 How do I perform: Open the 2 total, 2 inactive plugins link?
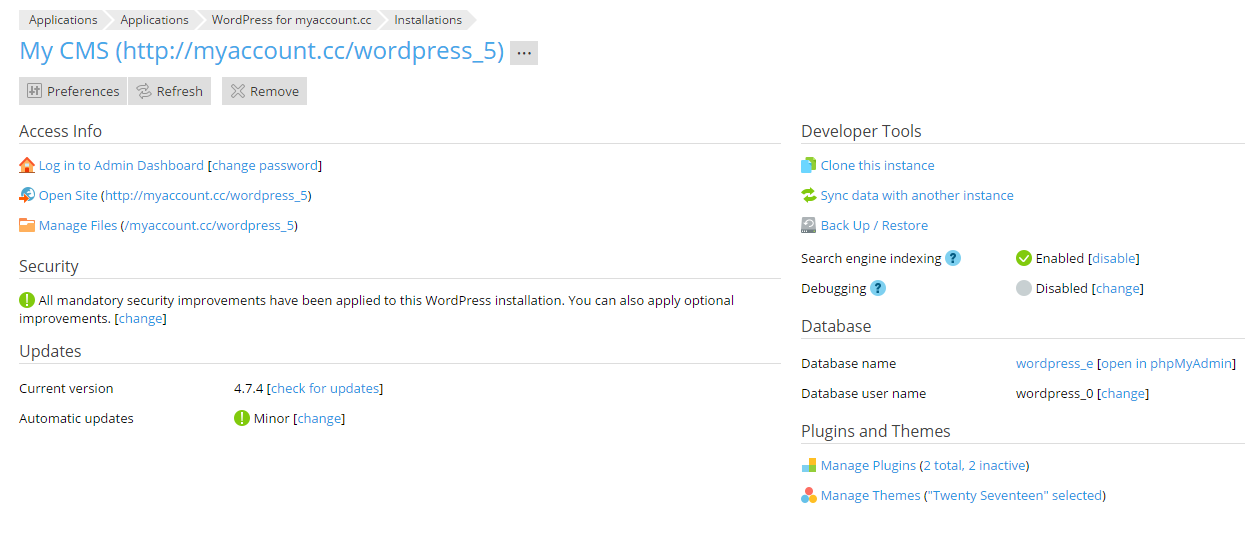(974, 465)
